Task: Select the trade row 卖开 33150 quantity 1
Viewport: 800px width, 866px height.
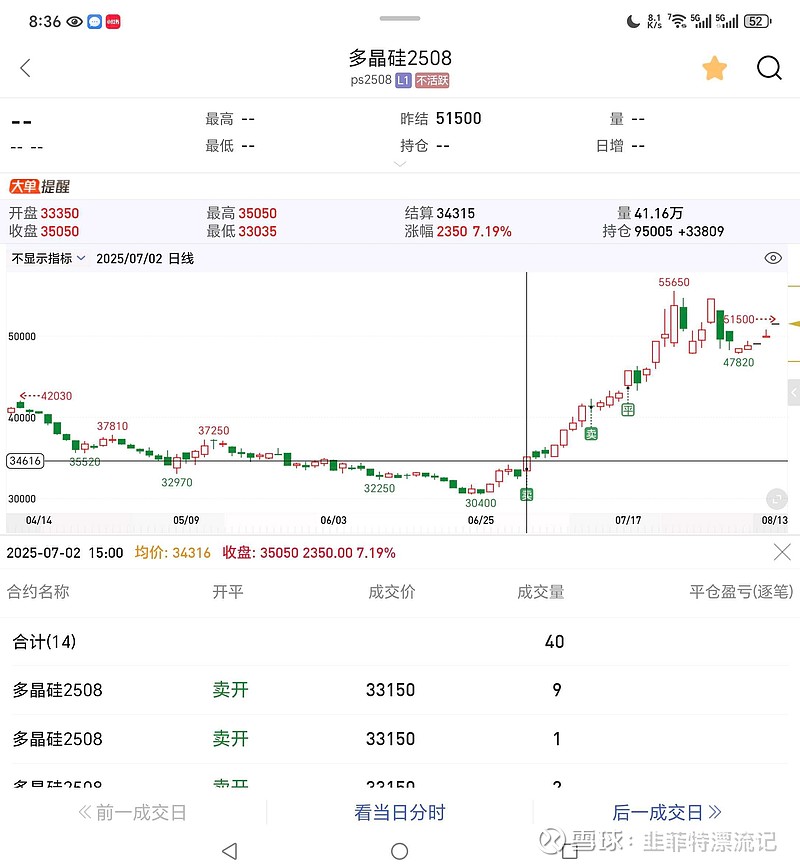Action: (x=400, y=739)
